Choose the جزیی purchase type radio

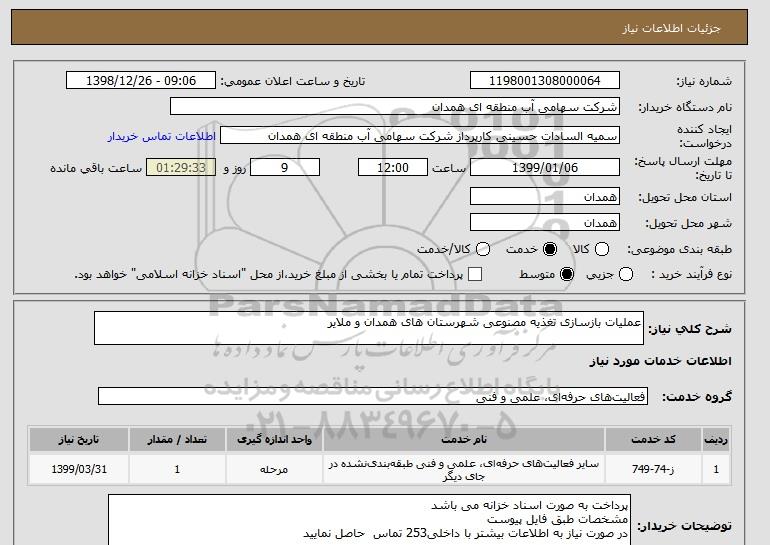[x=626, y=274]
